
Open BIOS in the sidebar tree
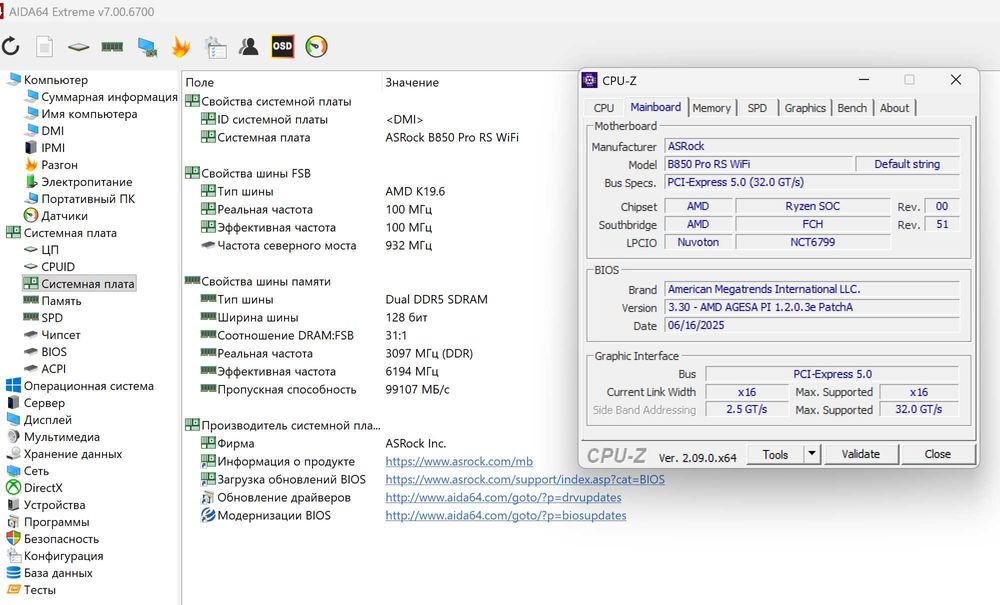(x=54, y=352)
